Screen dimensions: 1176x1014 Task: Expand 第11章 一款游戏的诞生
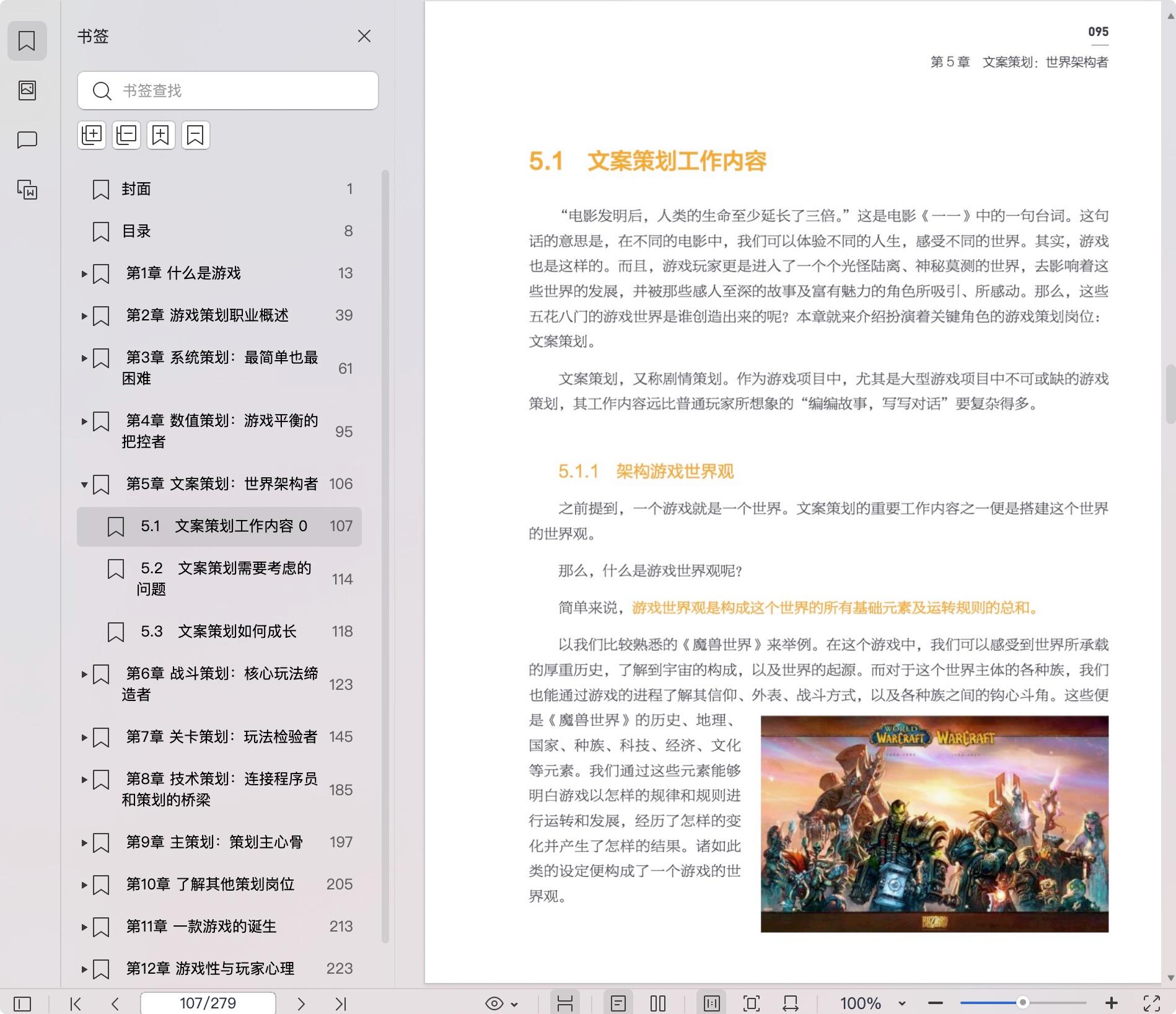click(84, 927)
